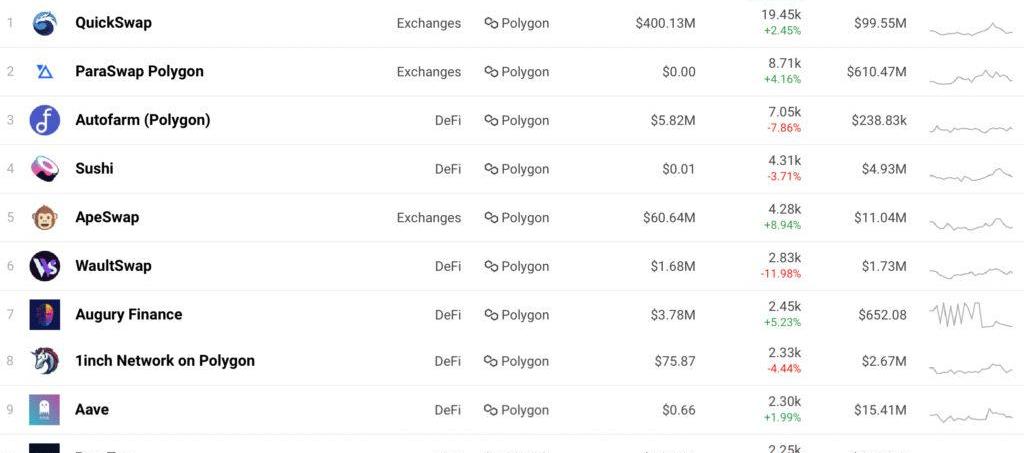Image resolution: width=1024 pixels, height=453 pixels.
Task: Select the ApeSwap monkey face icon
Action: point(44,217)
